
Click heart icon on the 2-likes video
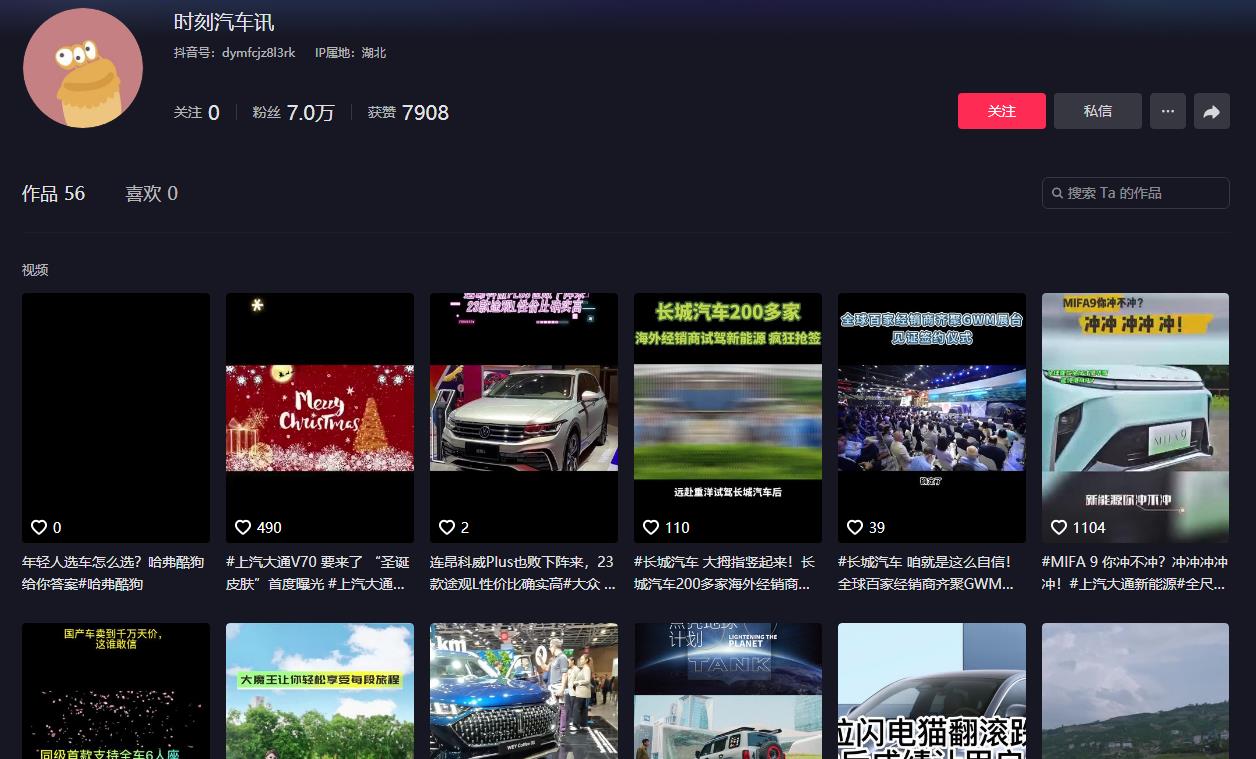click(x=447, y=527)
